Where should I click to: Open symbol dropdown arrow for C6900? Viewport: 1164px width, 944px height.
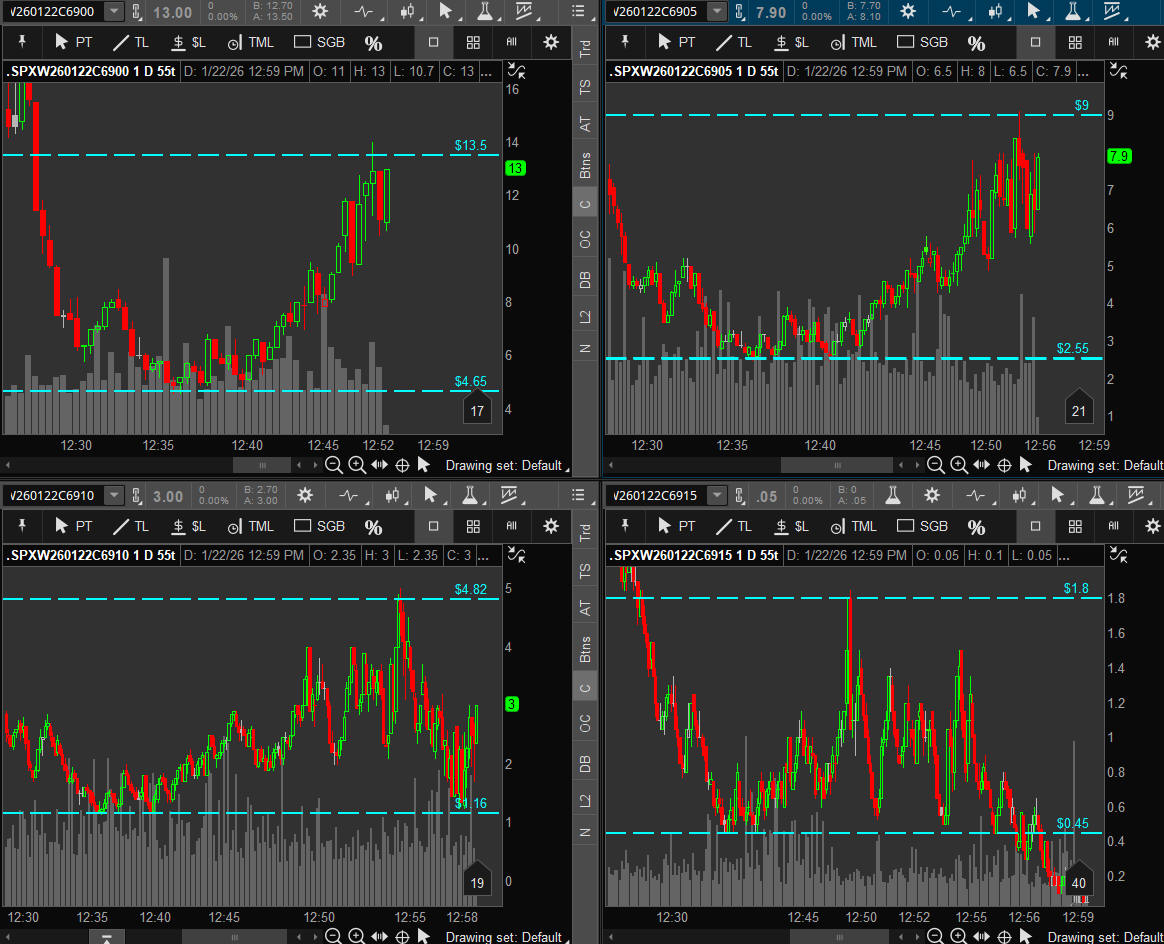114,11
